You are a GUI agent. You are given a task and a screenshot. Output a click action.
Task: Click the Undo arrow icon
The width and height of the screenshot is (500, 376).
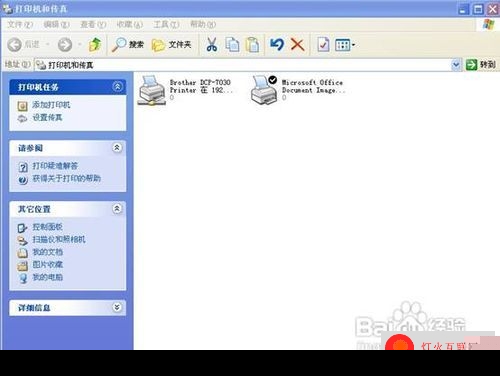pos(277,44)
